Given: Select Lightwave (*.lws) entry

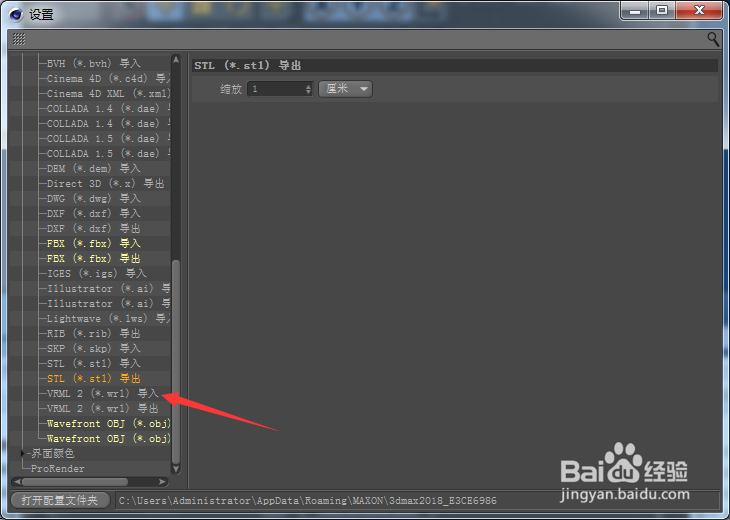Looking at the screenshot, I should tap(108, 318).
